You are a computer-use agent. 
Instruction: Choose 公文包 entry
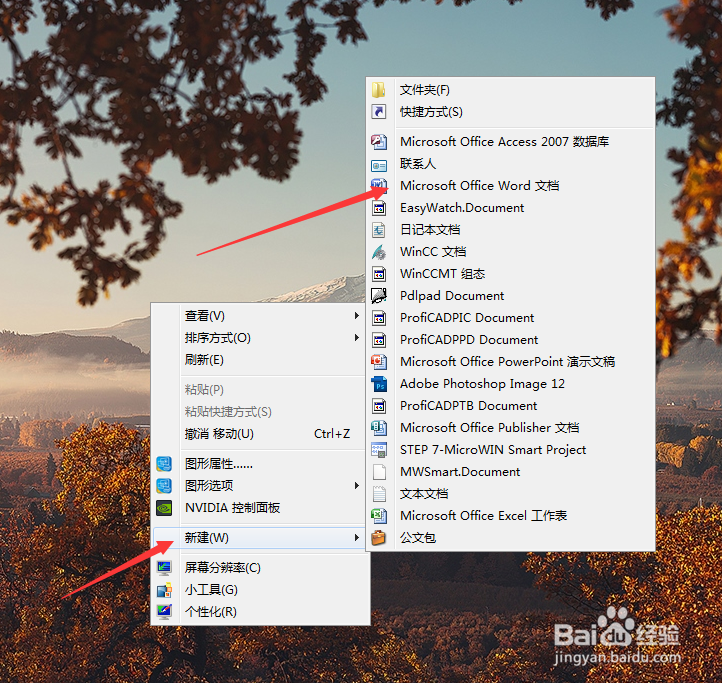point(510,538)
